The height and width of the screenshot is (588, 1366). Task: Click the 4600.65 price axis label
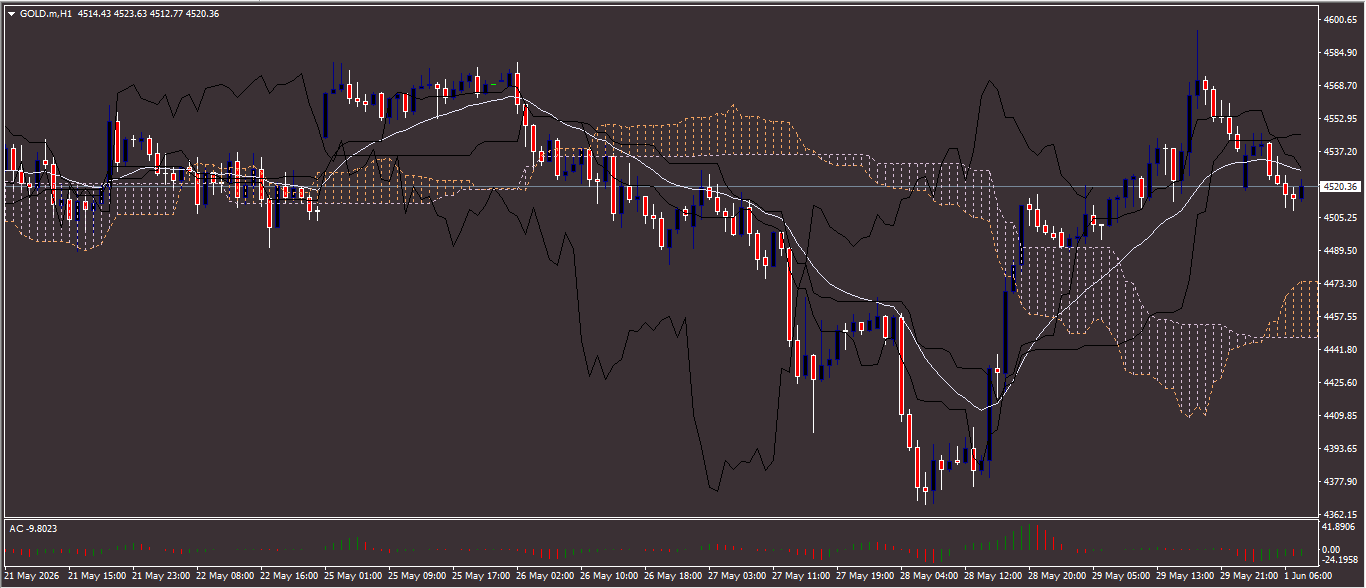(x=1339, y=20)
